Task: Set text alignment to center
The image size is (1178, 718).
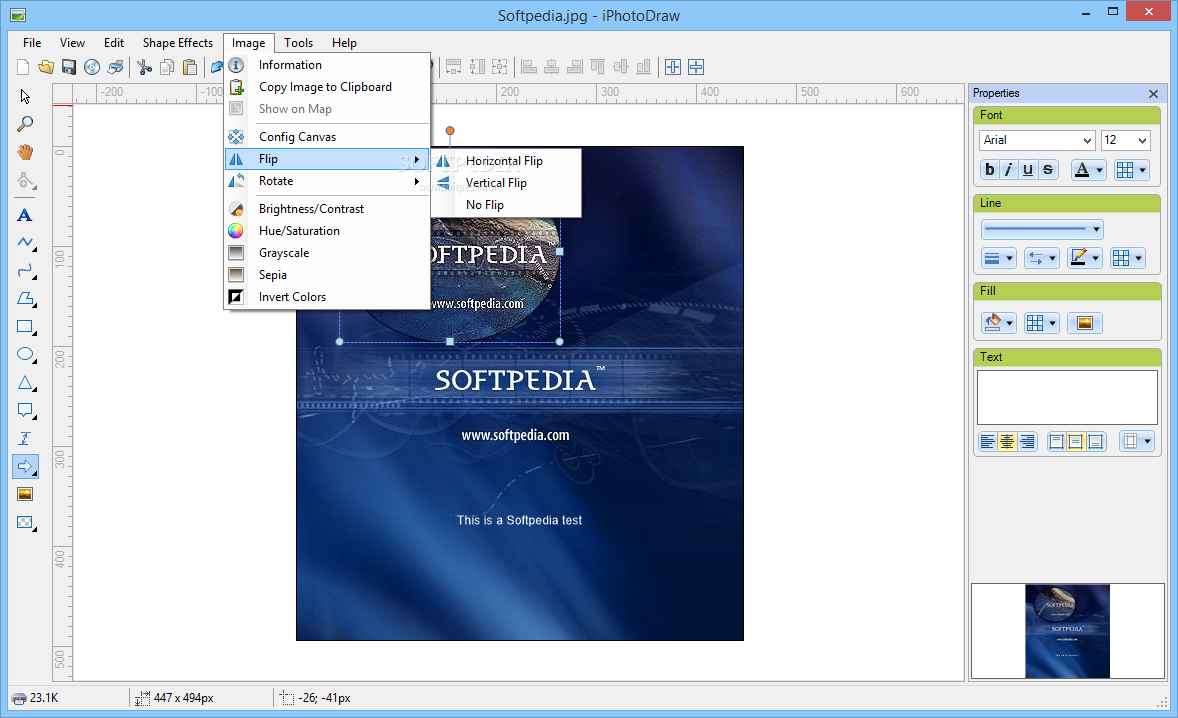Action: [1007, 442]
